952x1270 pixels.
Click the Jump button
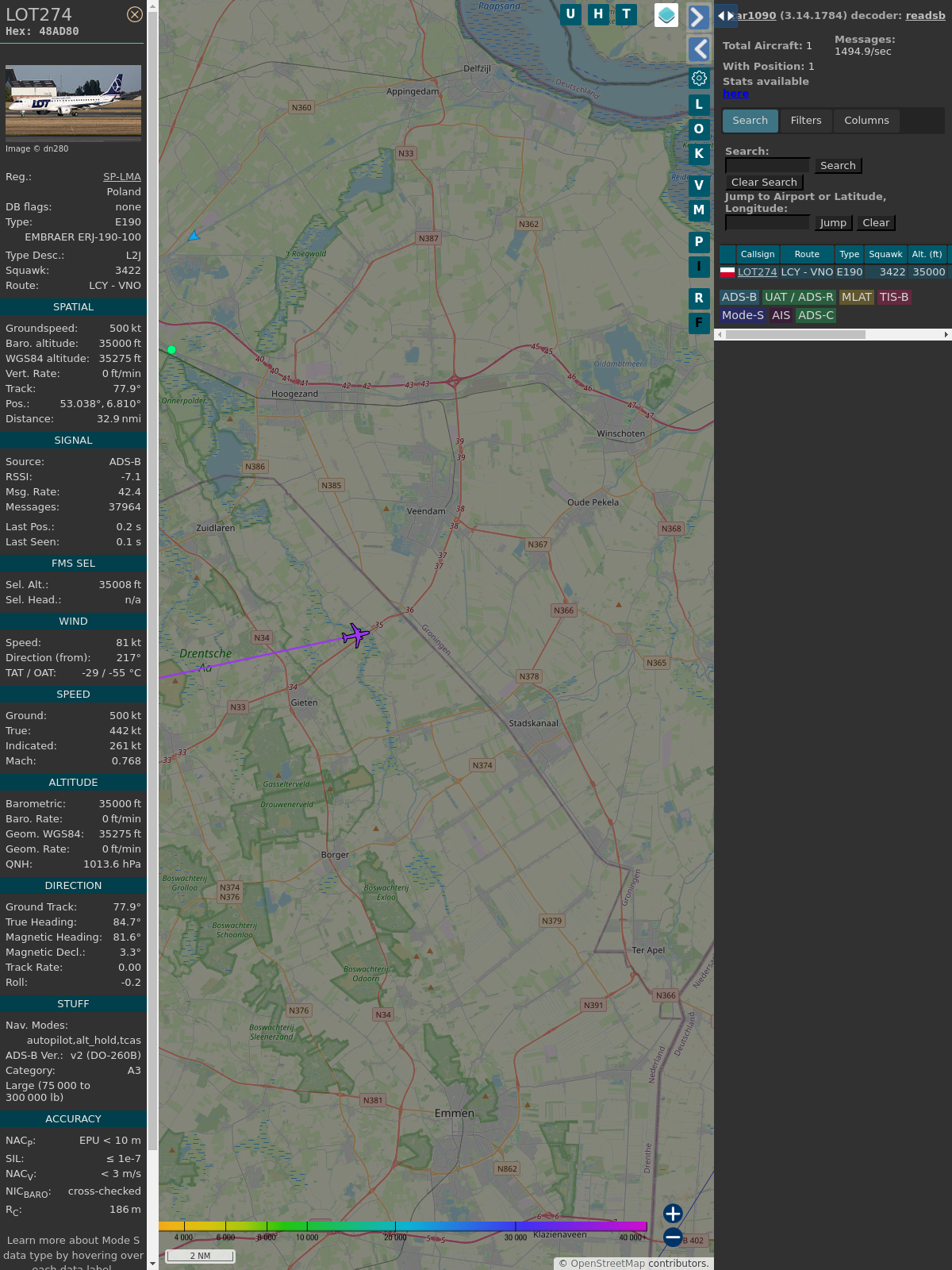click(833, 222)
